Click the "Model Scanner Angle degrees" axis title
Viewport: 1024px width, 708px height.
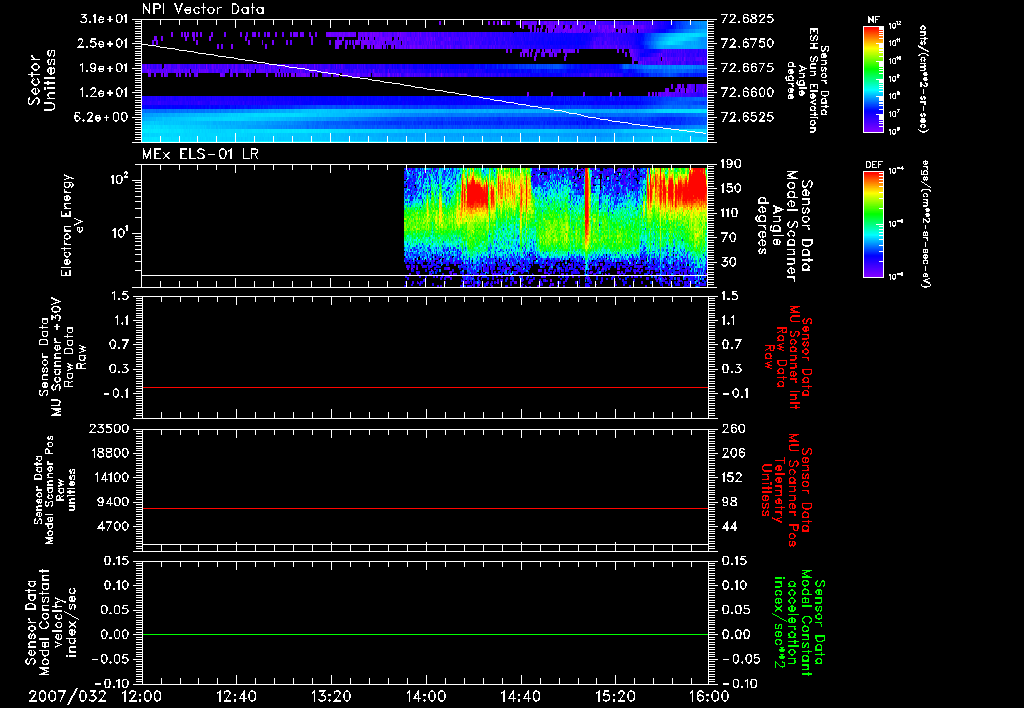pos(784,226)
